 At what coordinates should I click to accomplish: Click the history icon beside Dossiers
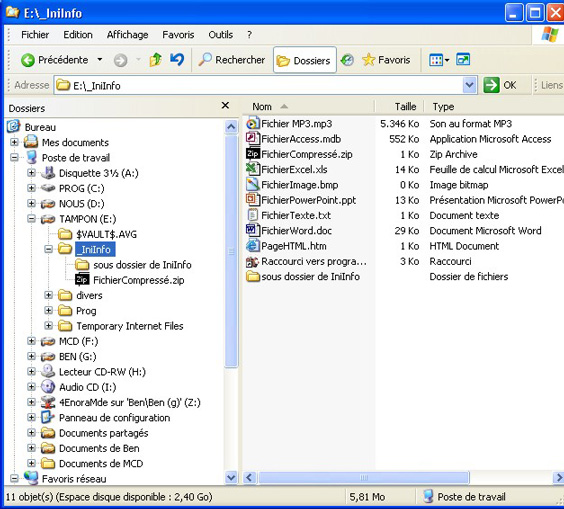pyautogui.click(x=347, y=60)
